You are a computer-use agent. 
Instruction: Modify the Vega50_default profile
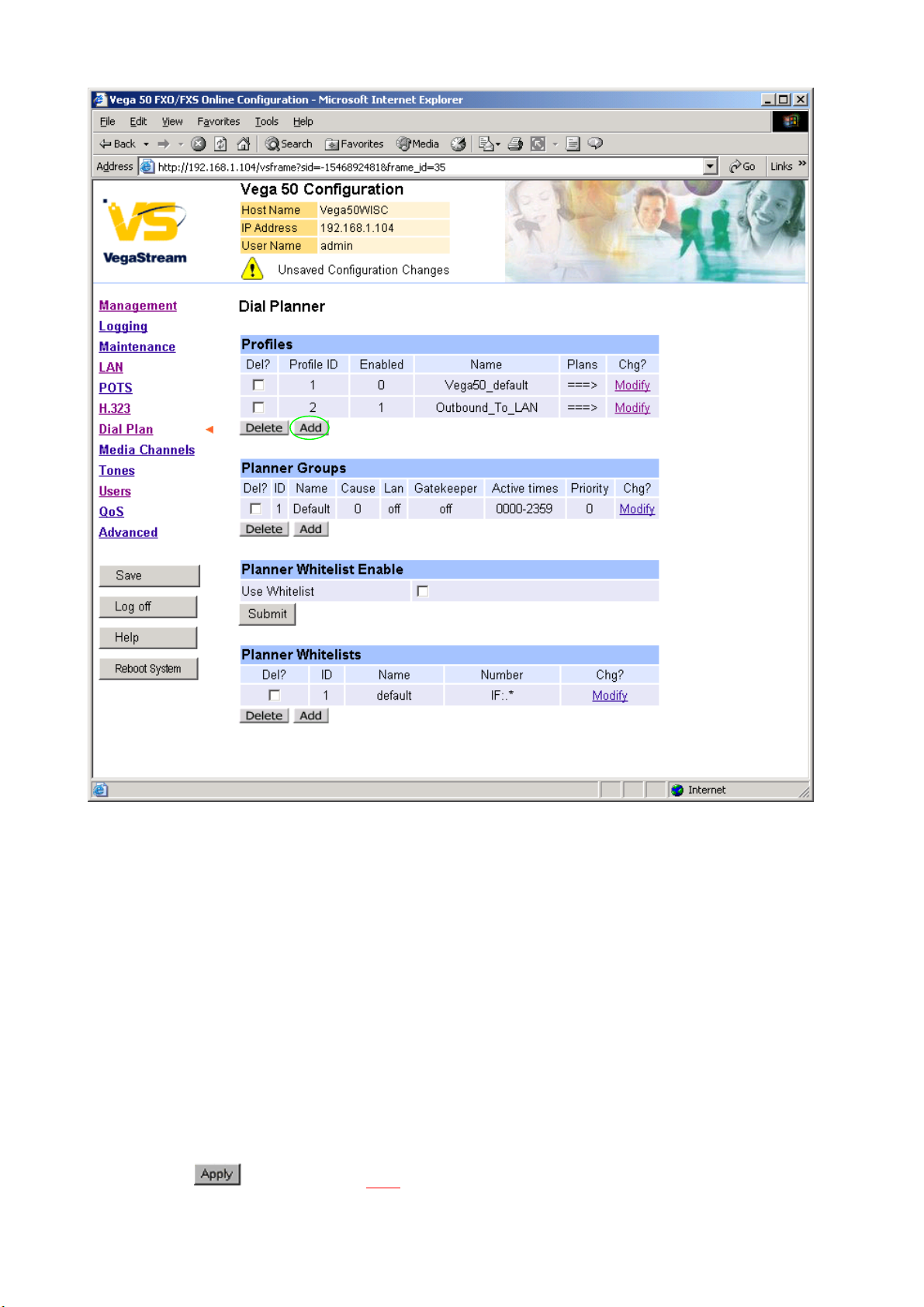(x=632, y=386)
